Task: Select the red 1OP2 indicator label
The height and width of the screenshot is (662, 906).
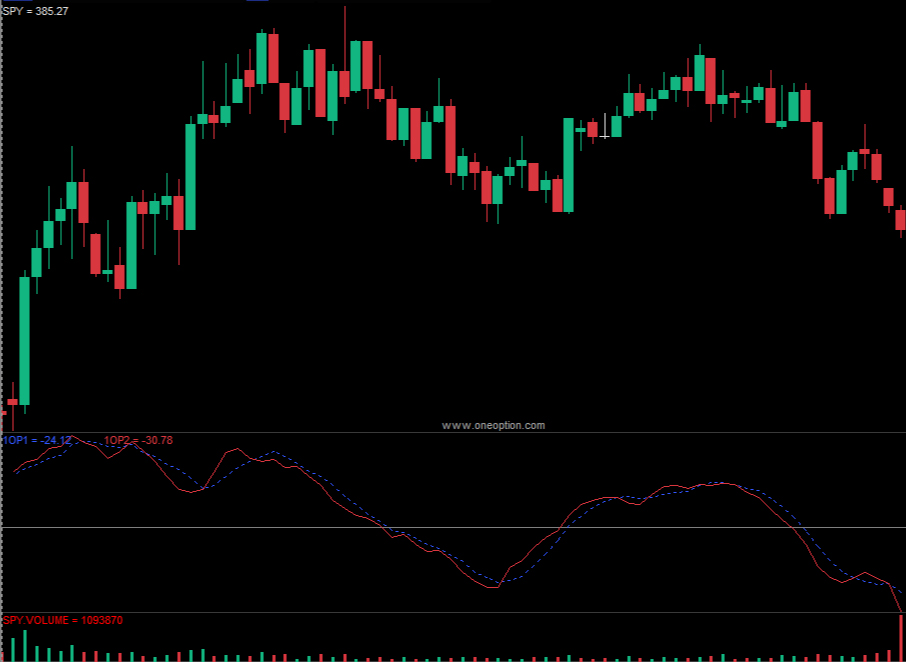Action: coord(138,440)
